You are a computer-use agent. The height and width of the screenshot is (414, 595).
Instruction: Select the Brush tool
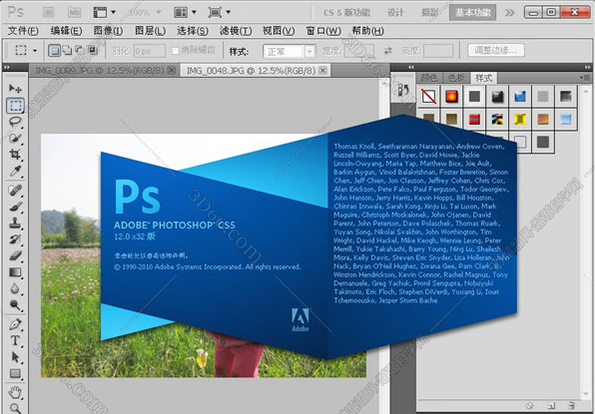pos(15,206)
